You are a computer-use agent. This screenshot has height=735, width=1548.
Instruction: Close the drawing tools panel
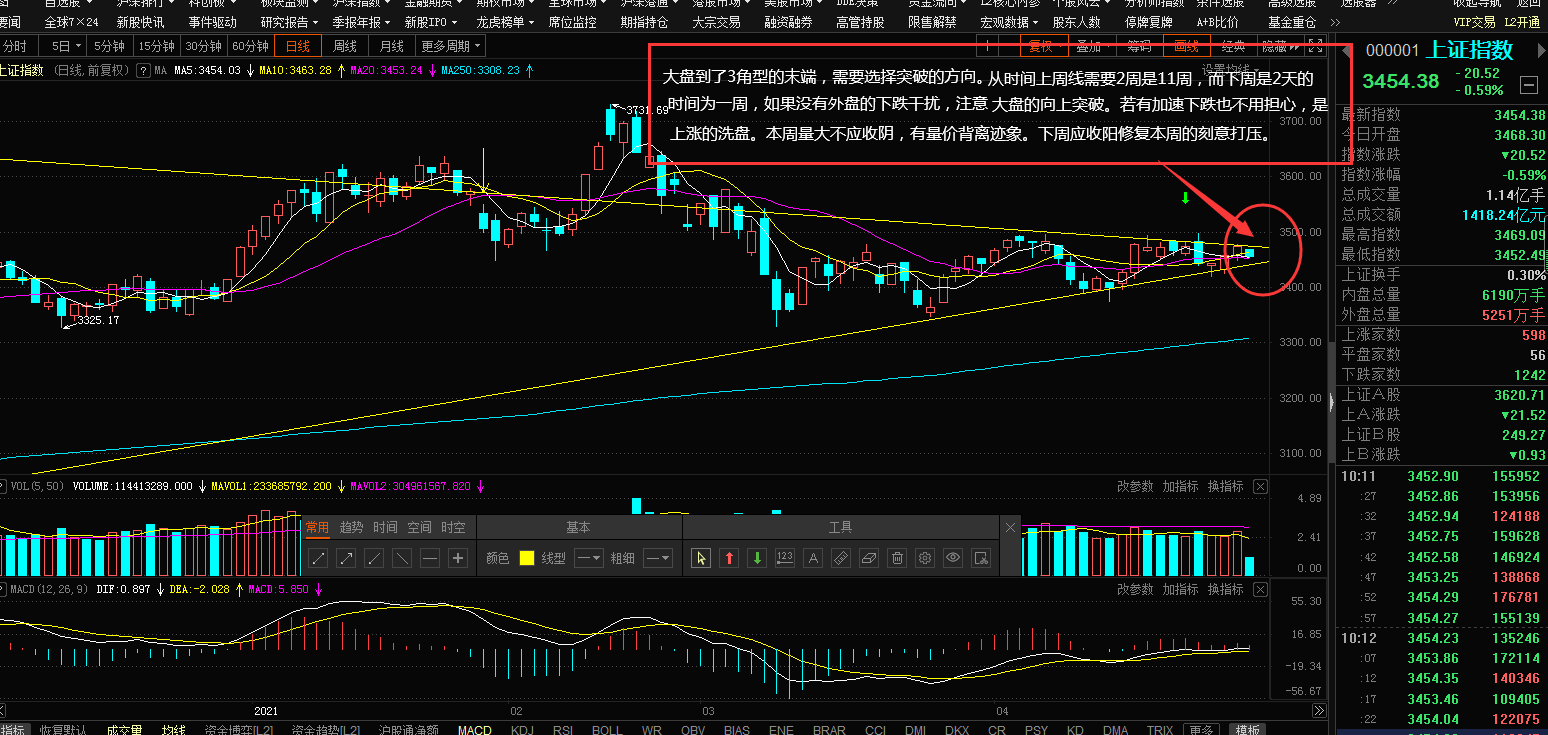click(x=1010, y=528)
